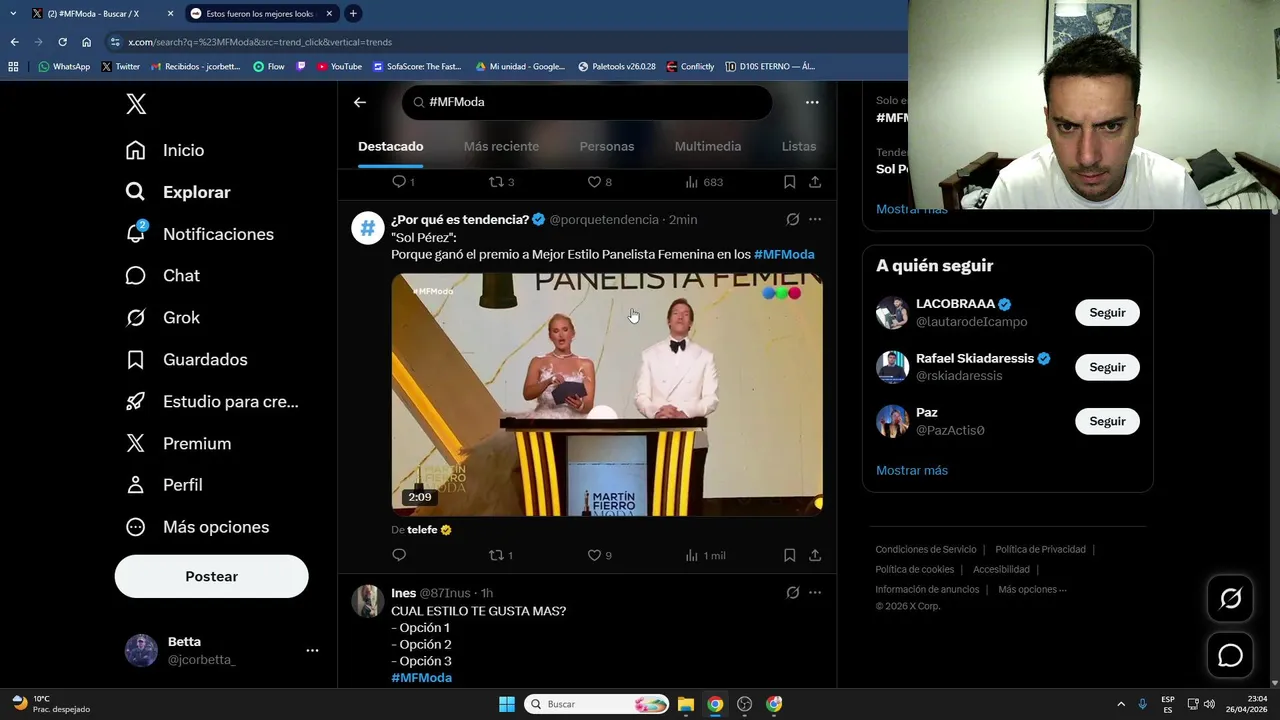Open File Explorer from taskbar
Screen dimensions: 1280x720
pyautogui.click(x=686, y=704)
